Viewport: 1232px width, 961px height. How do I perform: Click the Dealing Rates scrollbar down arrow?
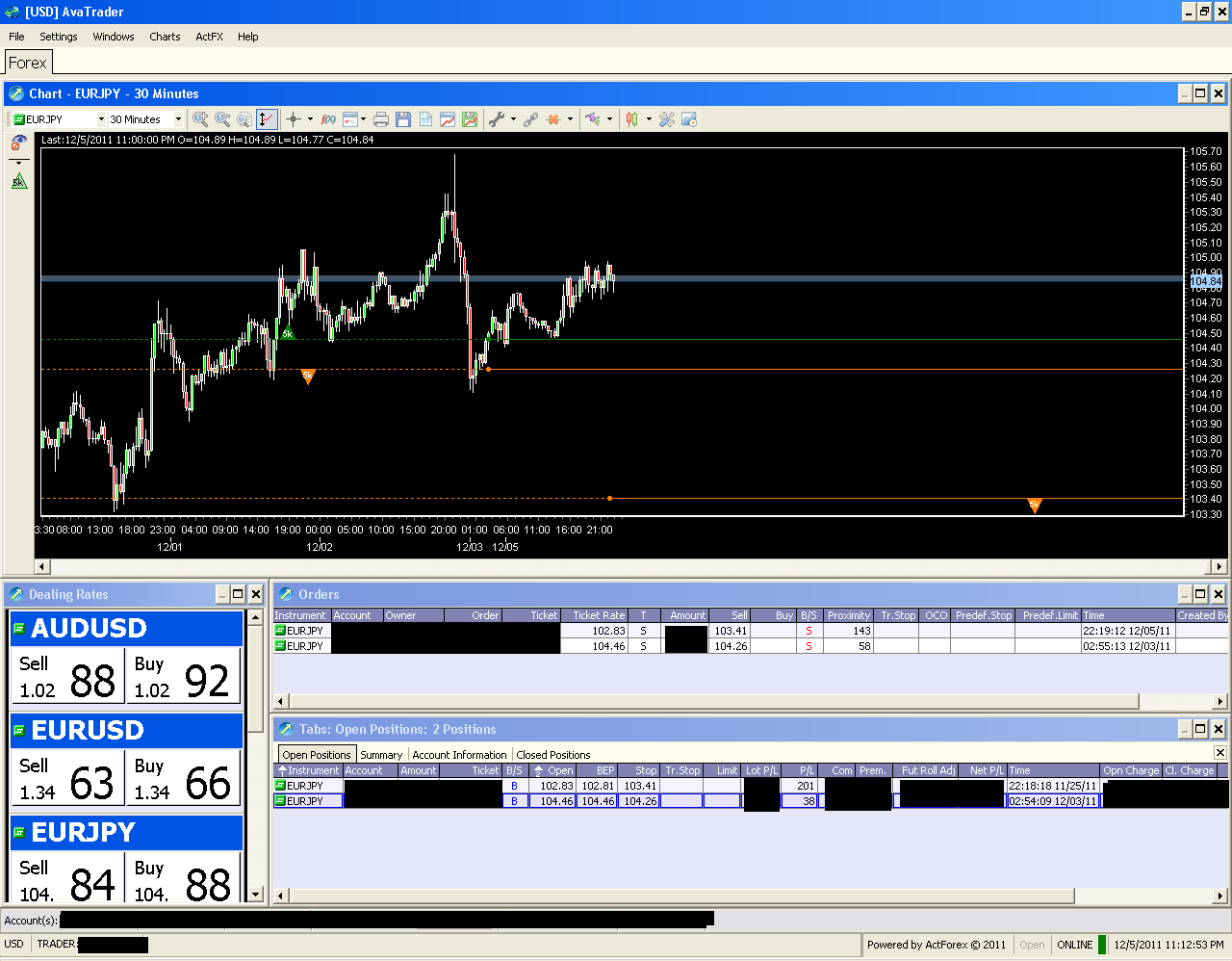pos(256,894)
